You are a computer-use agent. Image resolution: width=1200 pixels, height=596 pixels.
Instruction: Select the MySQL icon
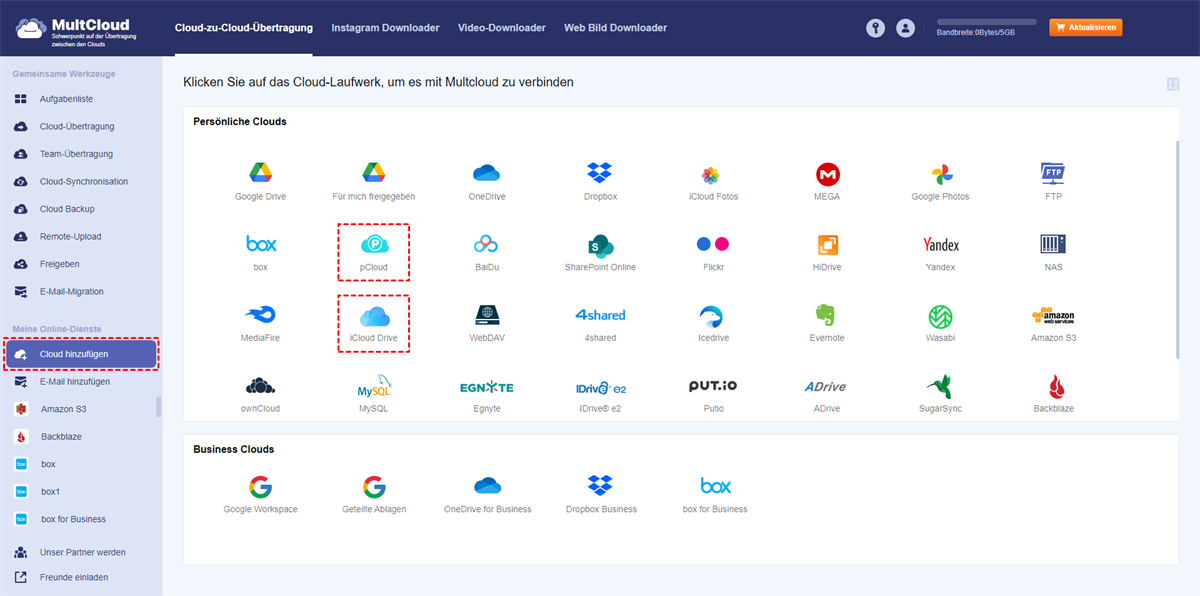374,387
